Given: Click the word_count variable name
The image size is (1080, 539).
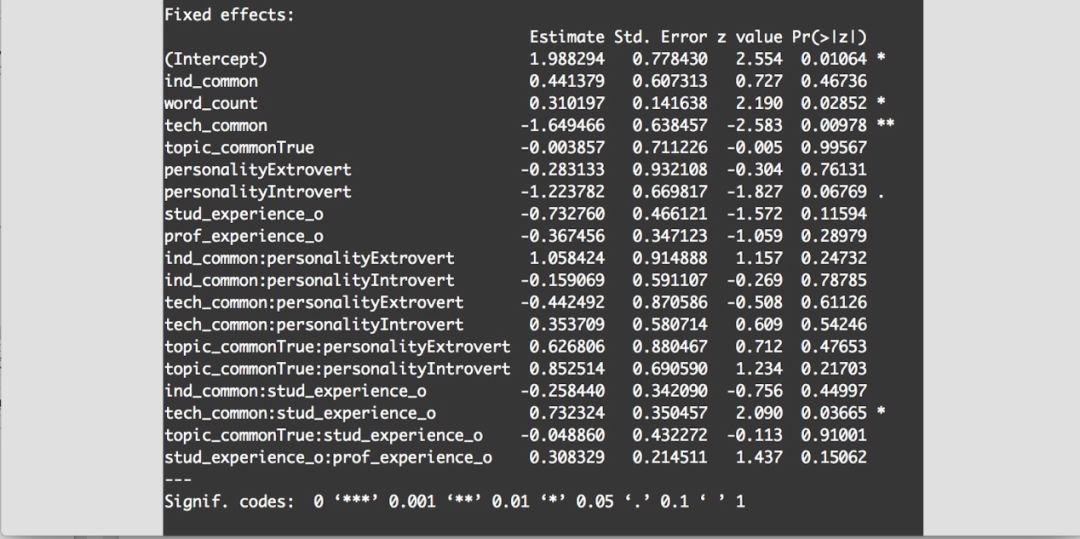Looking at the screenshot, I should 211,103.
